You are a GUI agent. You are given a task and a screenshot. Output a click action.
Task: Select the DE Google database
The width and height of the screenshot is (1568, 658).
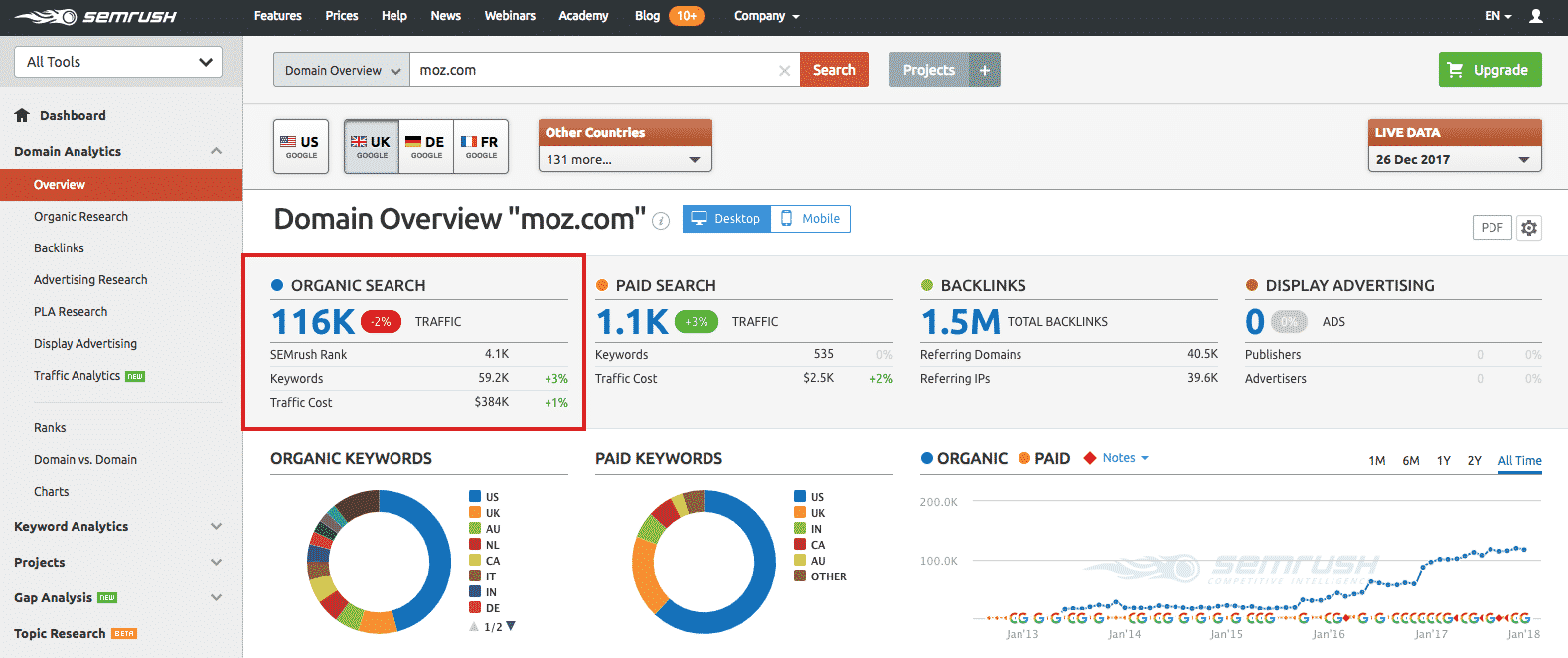coord(426,147)
